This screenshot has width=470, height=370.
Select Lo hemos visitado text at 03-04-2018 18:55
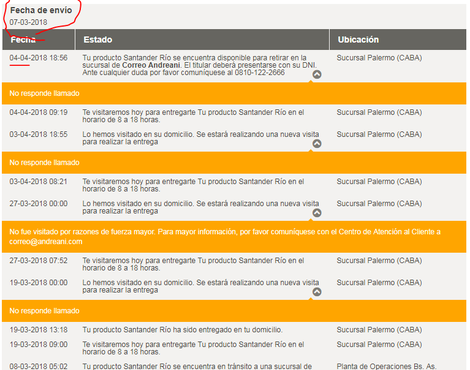201,138
